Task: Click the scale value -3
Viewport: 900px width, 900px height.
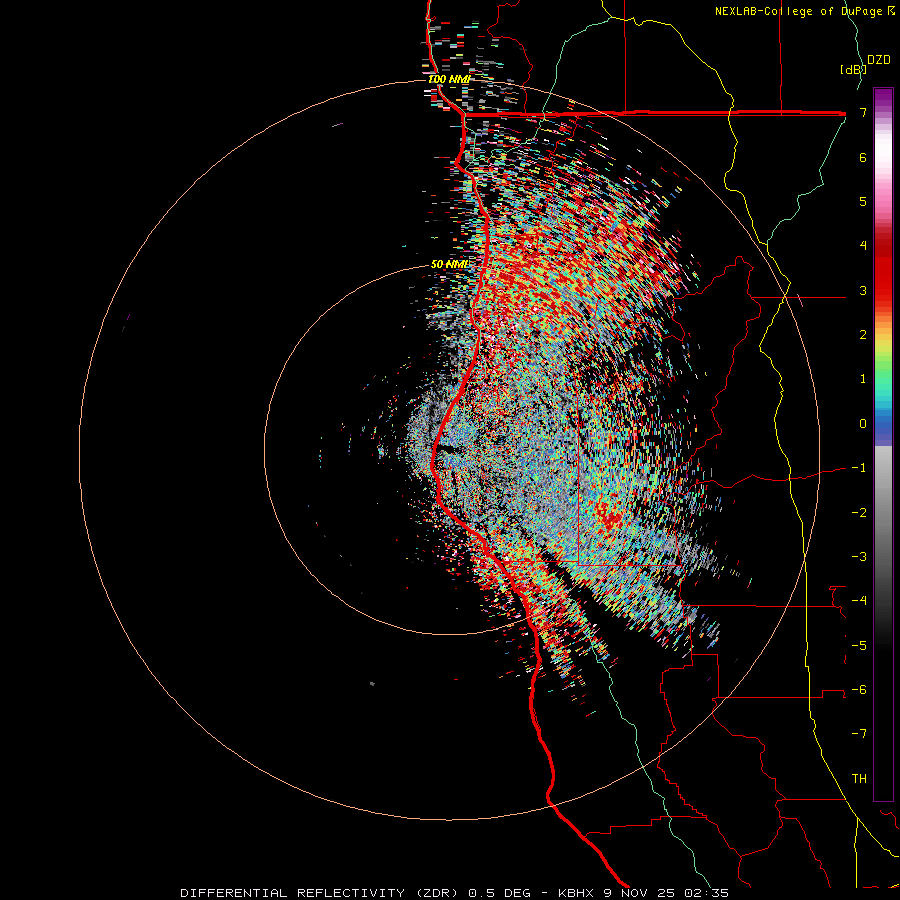Action: (859, 557)
